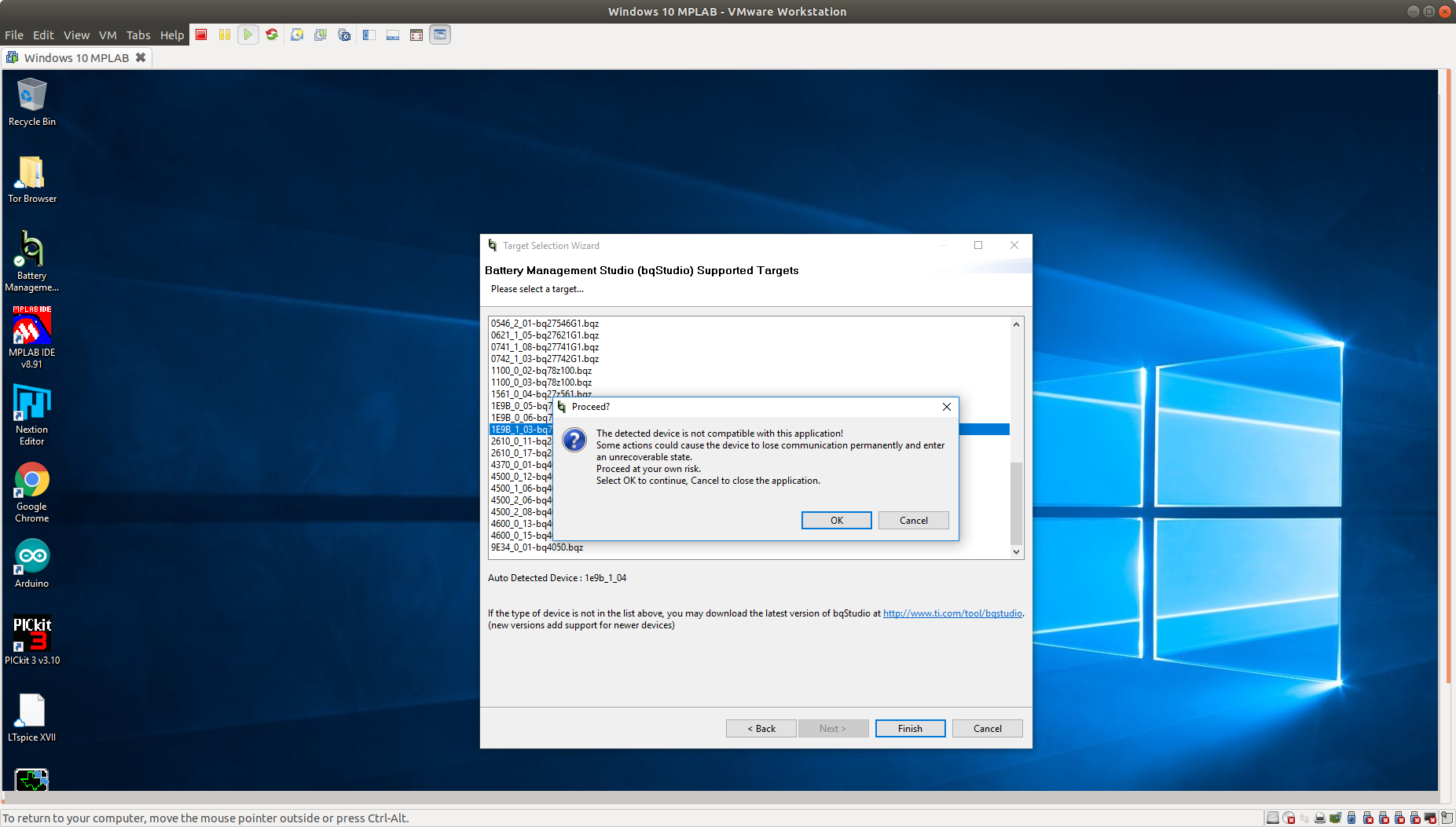The image size is (1456, 827).
Task: Select the highlighted 1E9B_1_03 list entry
Action: (x=522, y=430)
